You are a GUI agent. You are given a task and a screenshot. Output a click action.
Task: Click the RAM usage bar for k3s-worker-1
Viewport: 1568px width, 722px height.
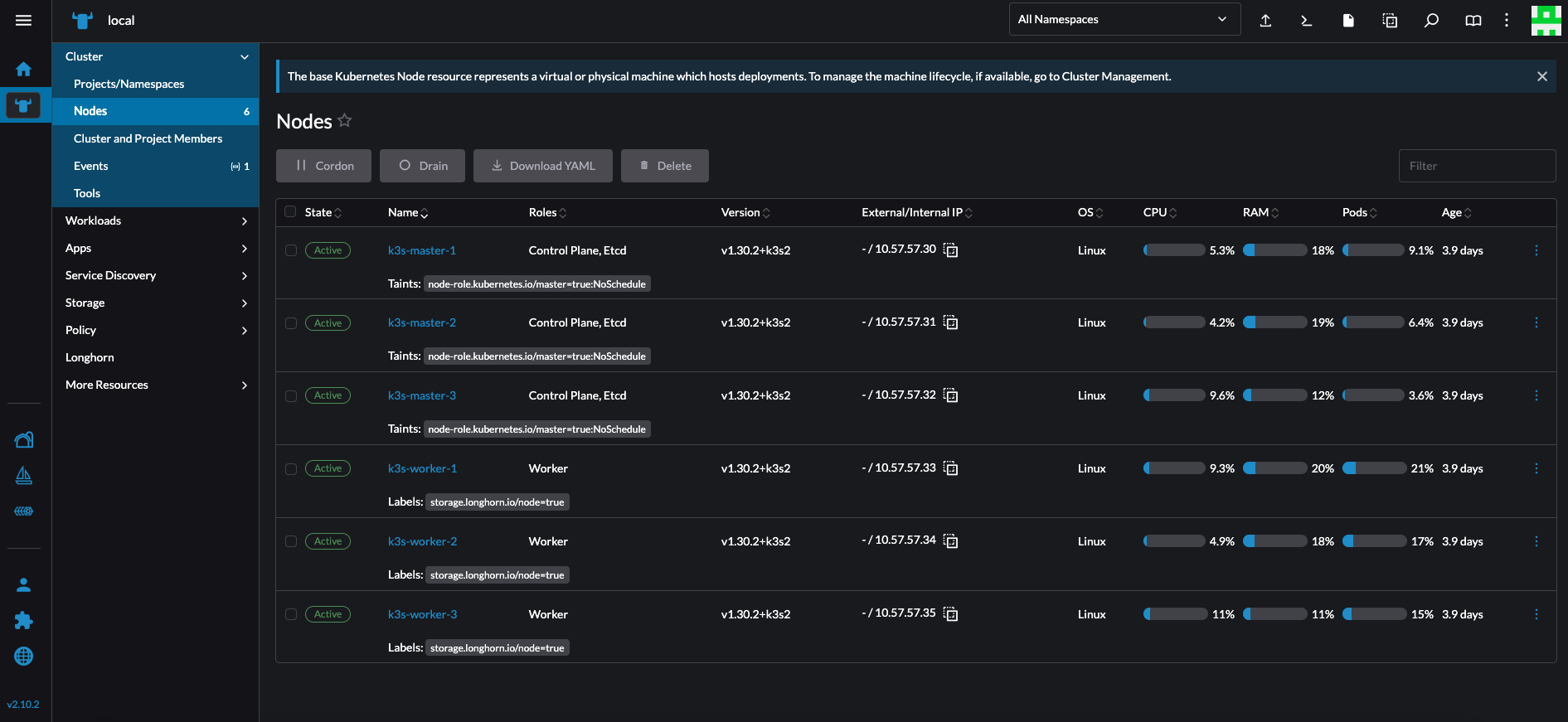tap(1274, 468)
